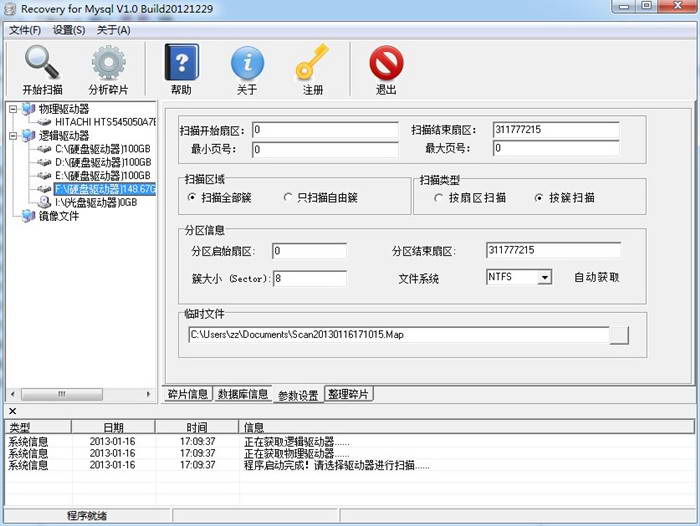This screenshot has width=700, height=526.
Task: Switch to the 数据库信息 tab
Action: [x=243, y=394]
